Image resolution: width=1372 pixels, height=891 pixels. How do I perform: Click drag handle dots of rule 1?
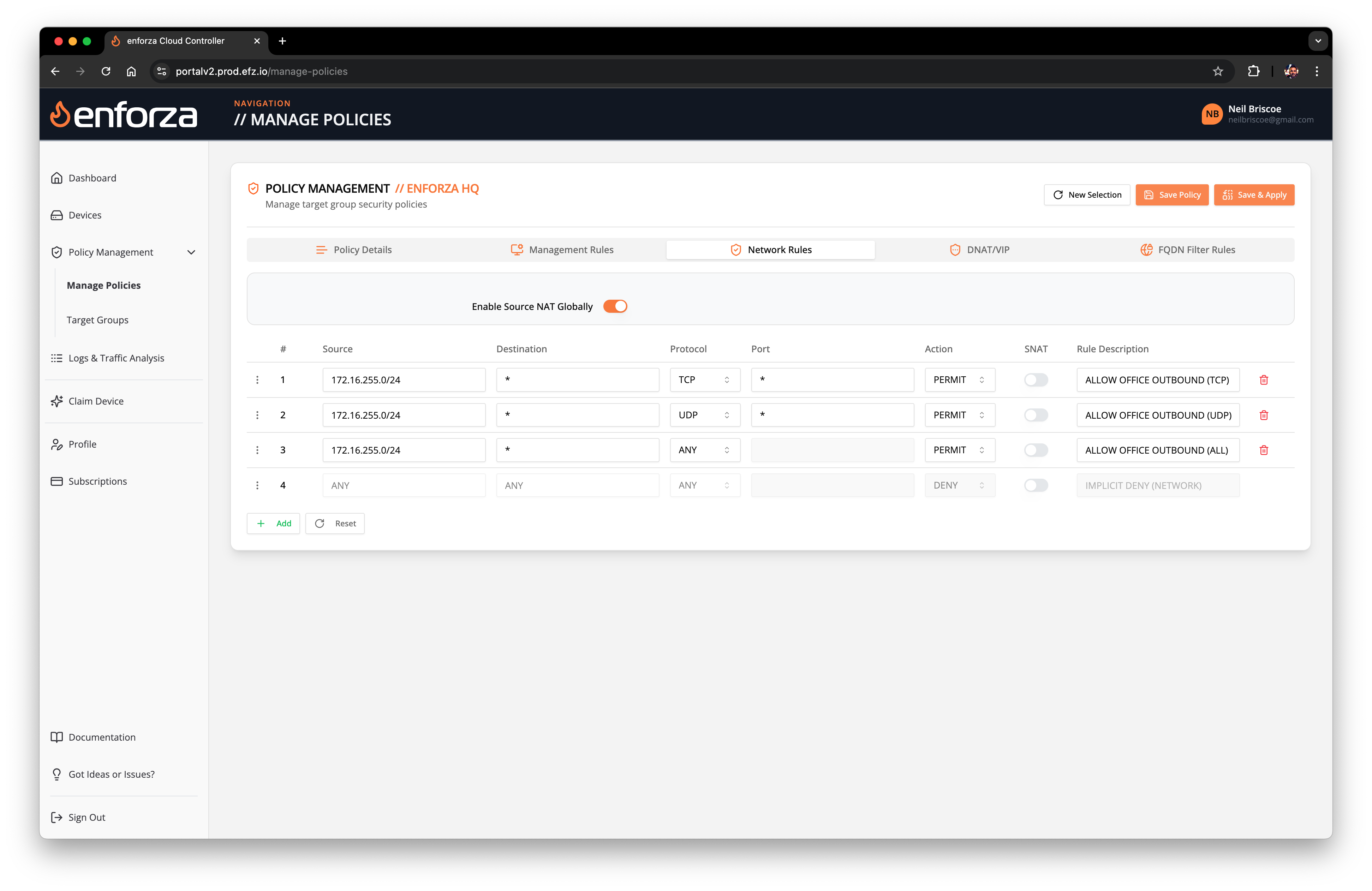click(x=257, y=380)
